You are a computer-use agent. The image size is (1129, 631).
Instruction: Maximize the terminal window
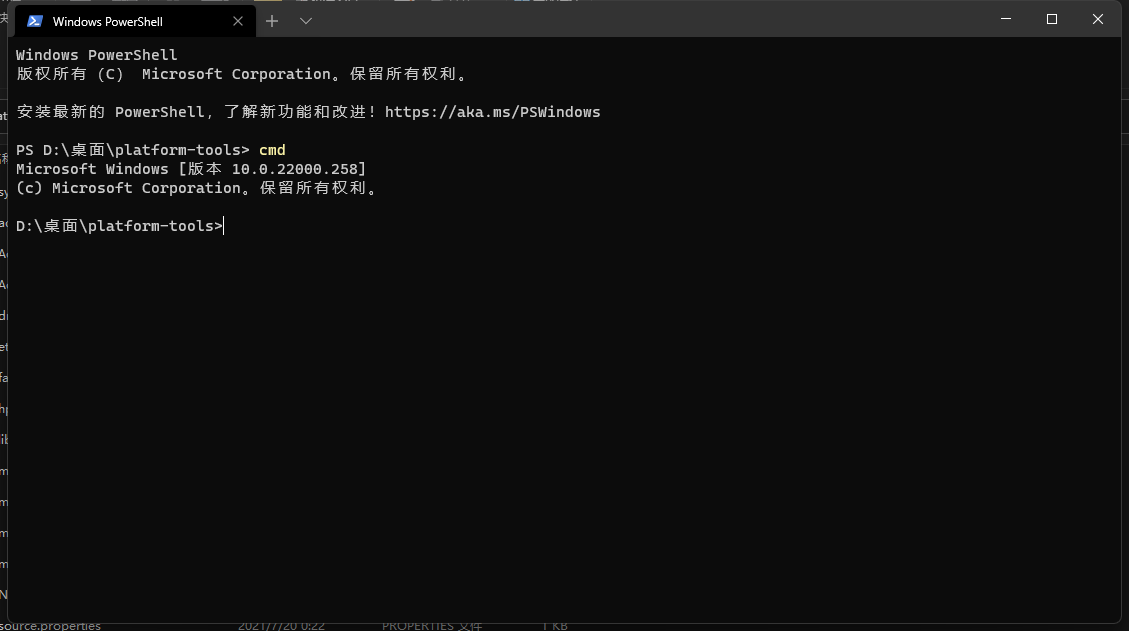[1052, 19]
